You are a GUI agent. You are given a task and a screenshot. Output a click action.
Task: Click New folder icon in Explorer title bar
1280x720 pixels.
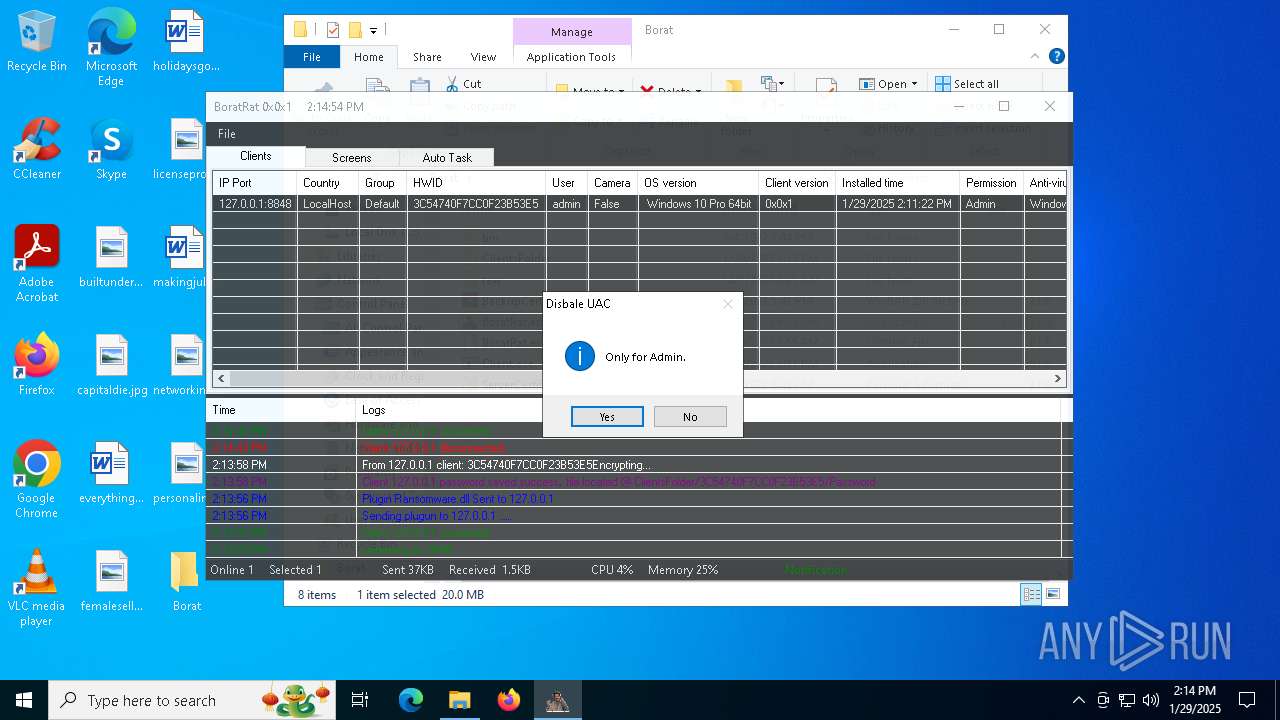pos(355,30)
